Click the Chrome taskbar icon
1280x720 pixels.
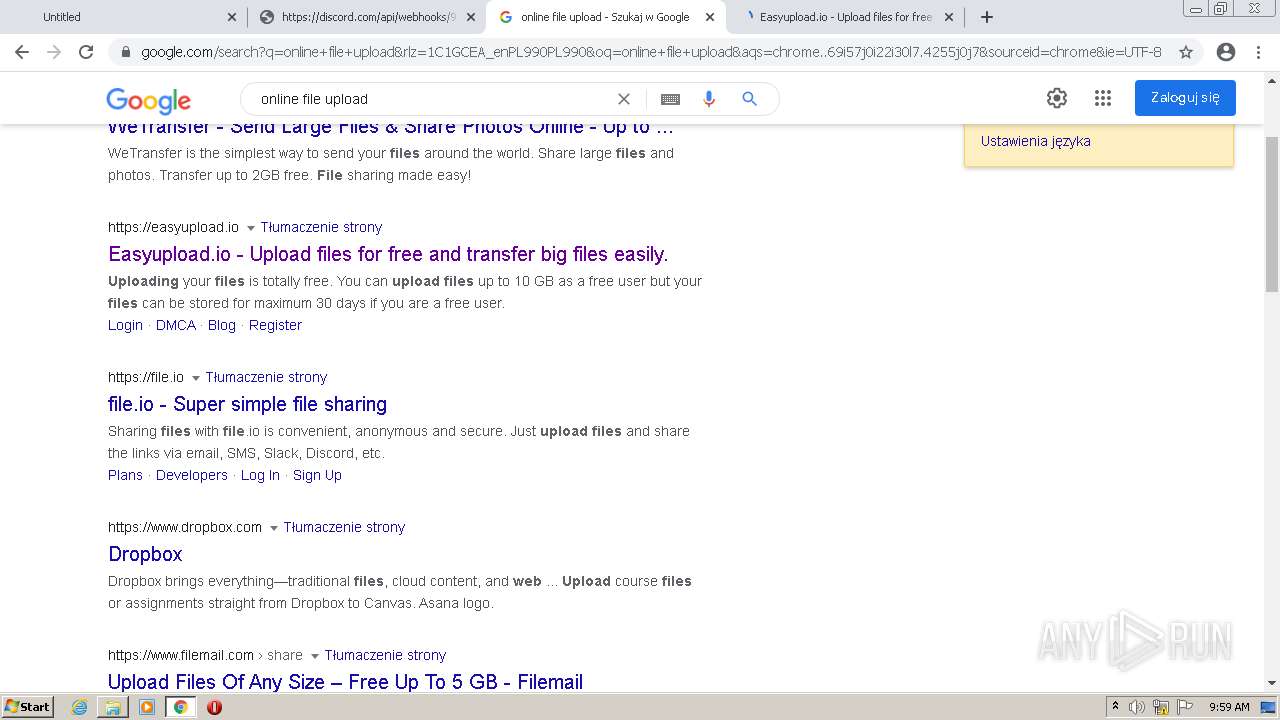point(181,707)
